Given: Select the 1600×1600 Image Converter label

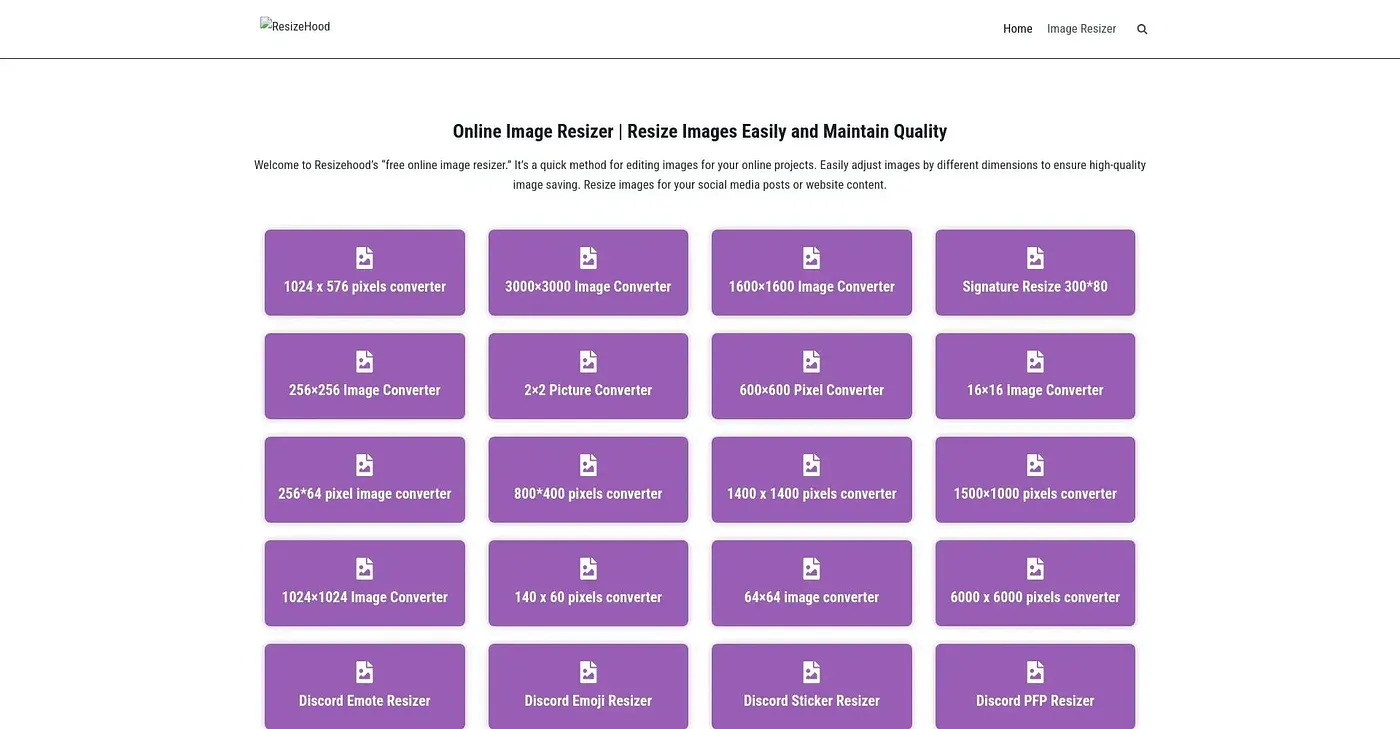Looking at the screenshot, I should click(x=811, y=287).
